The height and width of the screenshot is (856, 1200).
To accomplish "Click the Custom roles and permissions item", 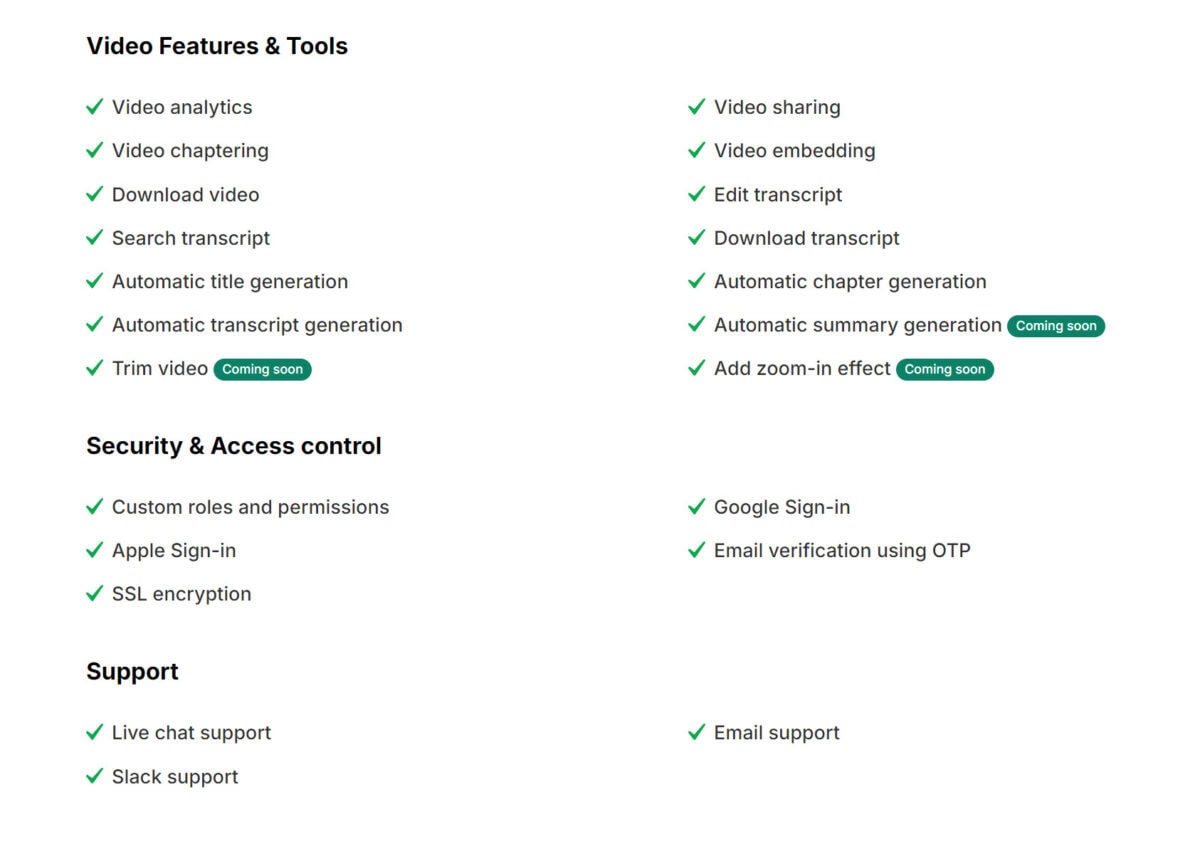I will (250, 507).
